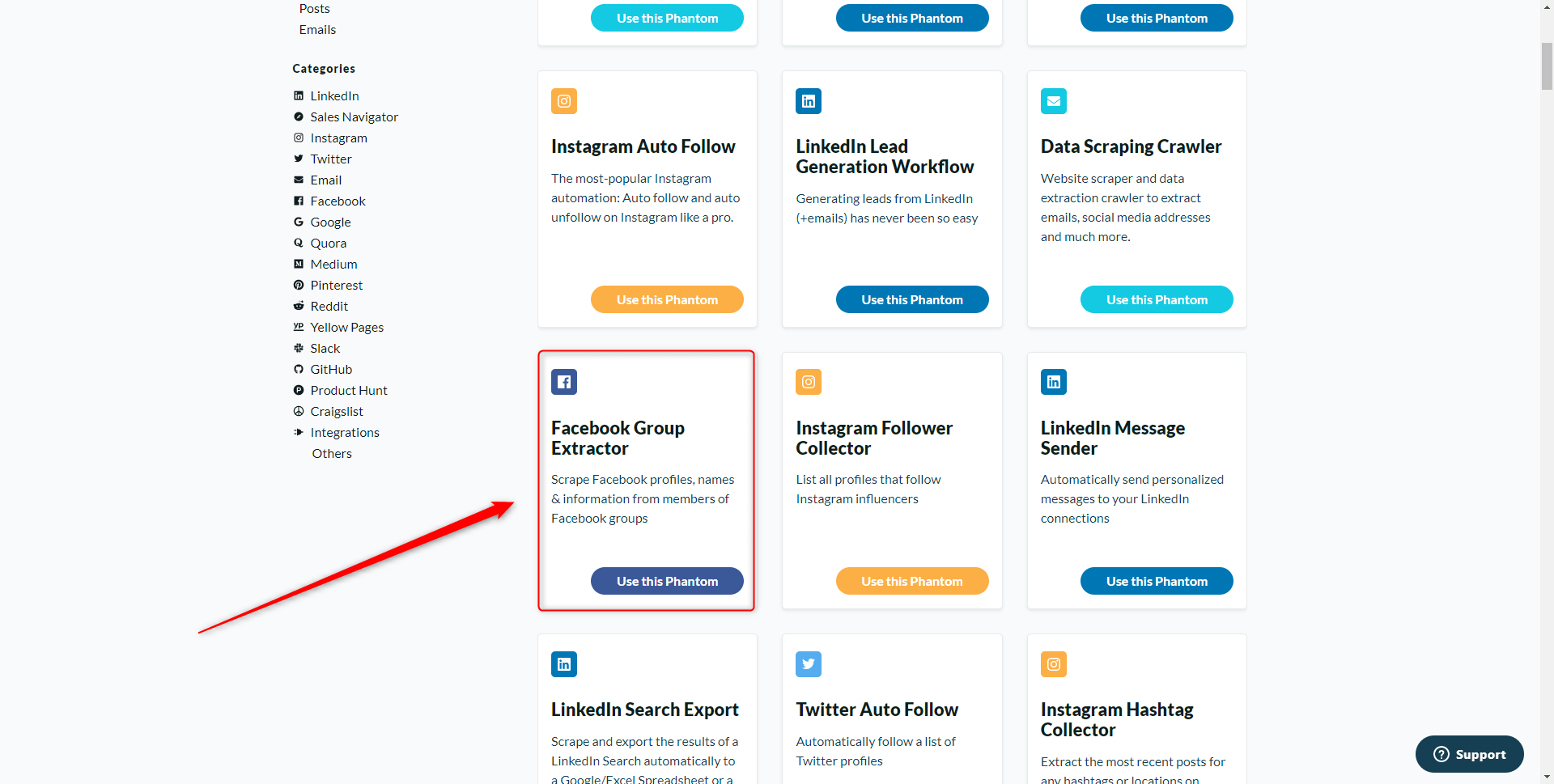The height and width of the screenshot is (784, 1554).
Task: Open the Support chat button
Action: coord(1469,754)
